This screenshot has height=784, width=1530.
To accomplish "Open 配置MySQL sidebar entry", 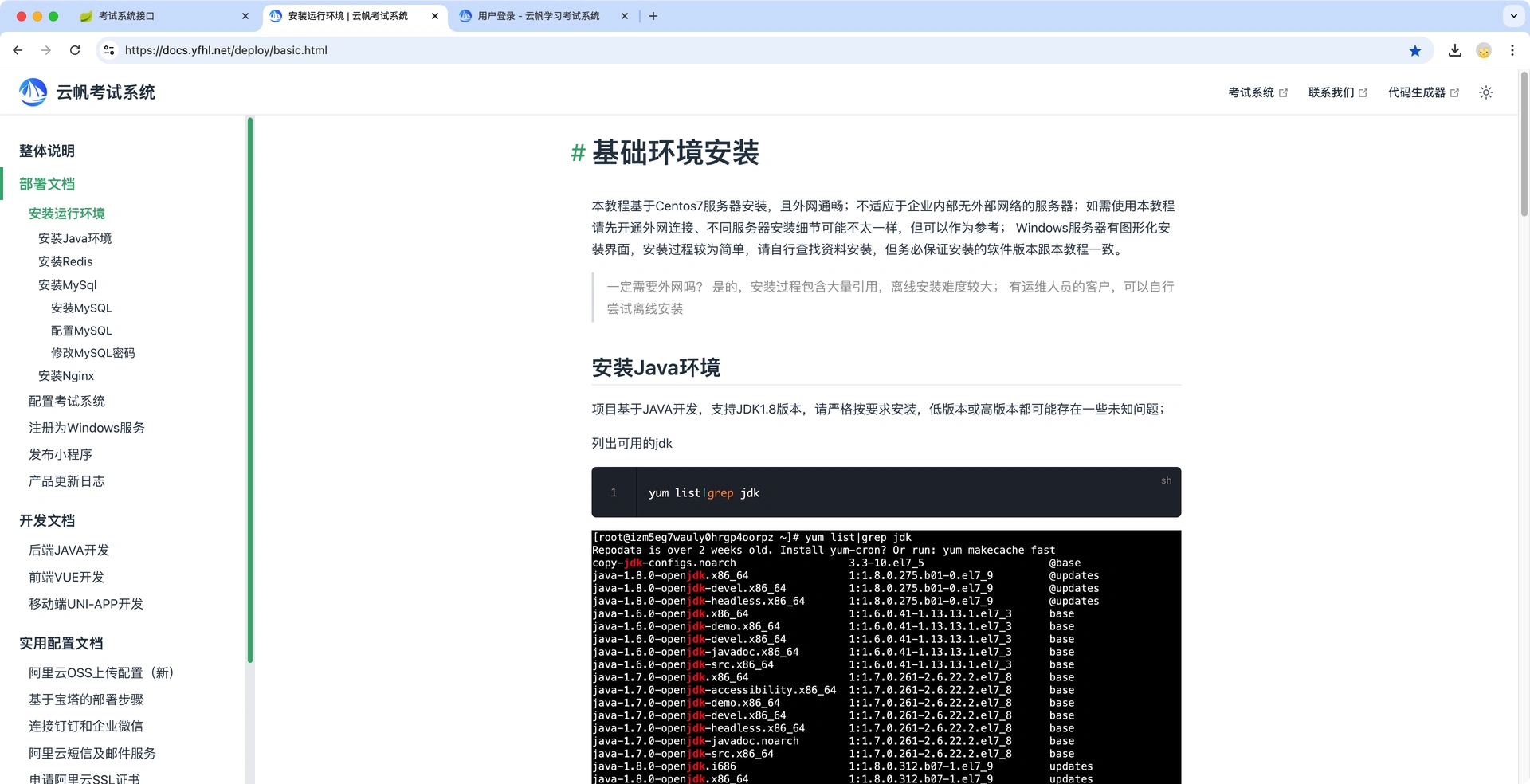I will [81, 331].
